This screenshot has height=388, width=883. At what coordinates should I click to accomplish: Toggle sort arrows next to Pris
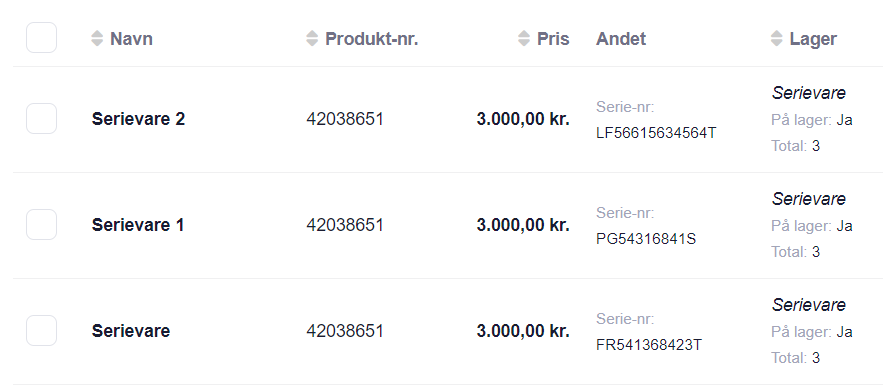(x=524, y=38)
